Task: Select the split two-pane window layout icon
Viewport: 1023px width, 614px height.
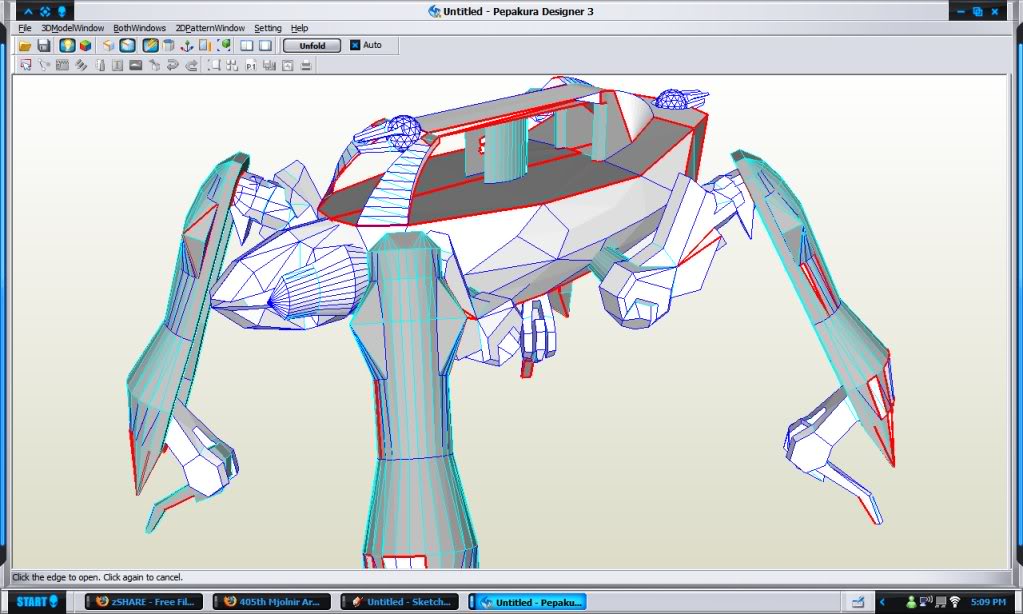Action: (246, 46)
